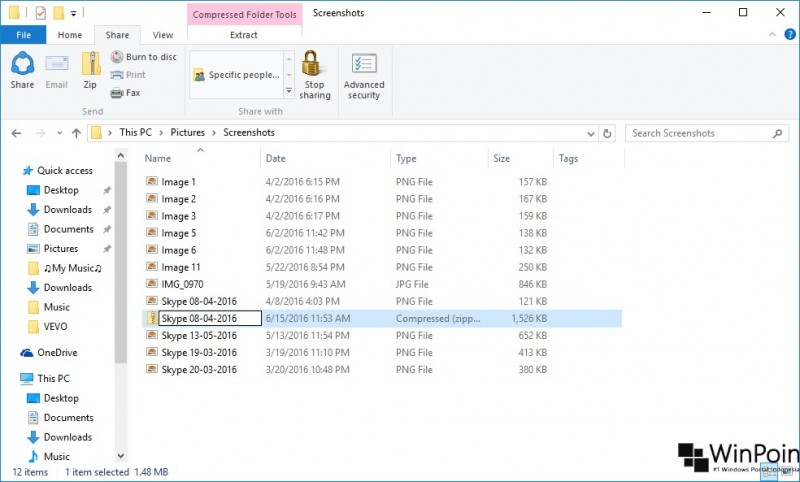Click the Tags column header
Screen dimensions: 800x482
point(589,158)
